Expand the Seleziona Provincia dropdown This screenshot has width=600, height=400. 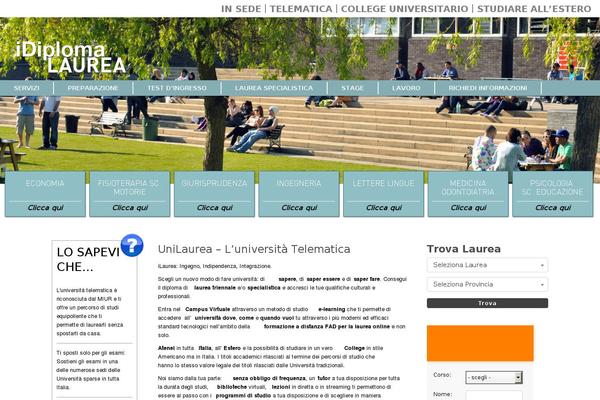(488, 284)
